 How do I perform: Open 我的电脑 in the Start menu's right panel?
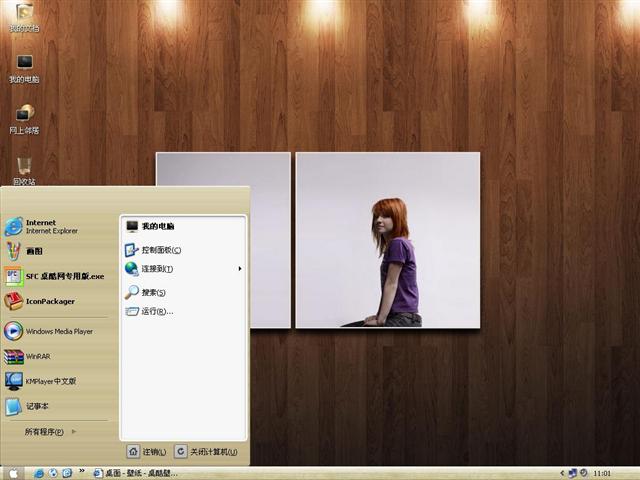[150, 226]
